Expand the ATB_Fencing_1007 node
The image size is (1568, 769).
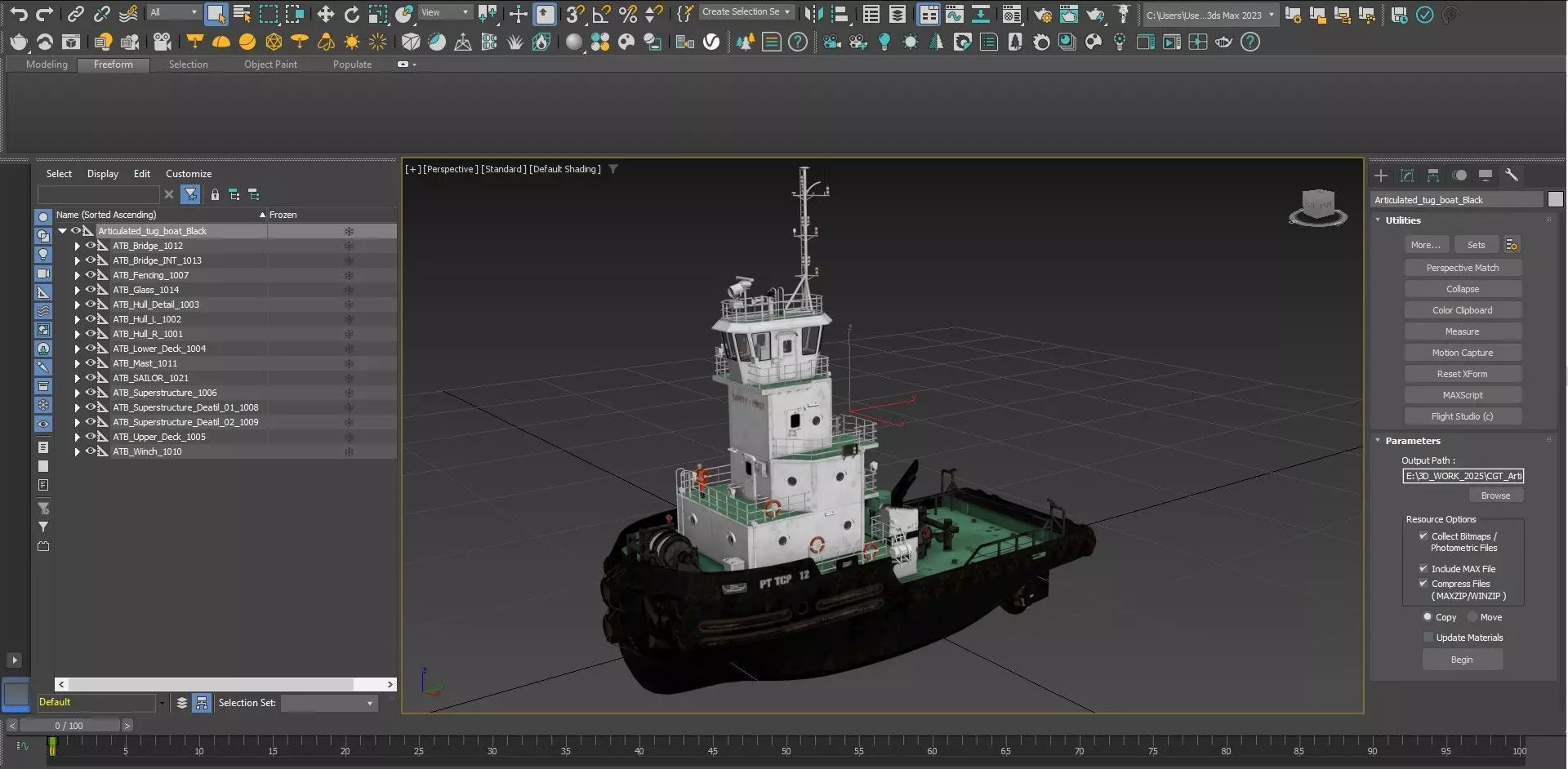78,275
